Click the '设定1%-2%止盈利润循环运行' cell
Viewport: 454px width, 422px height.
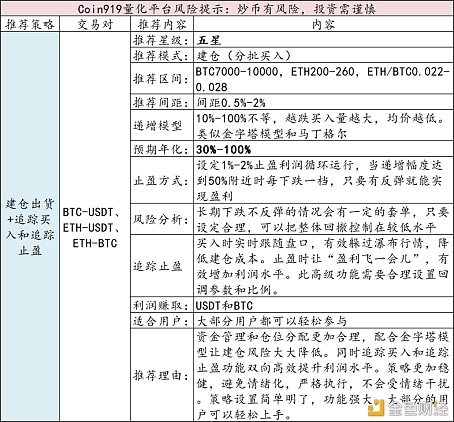323,180
